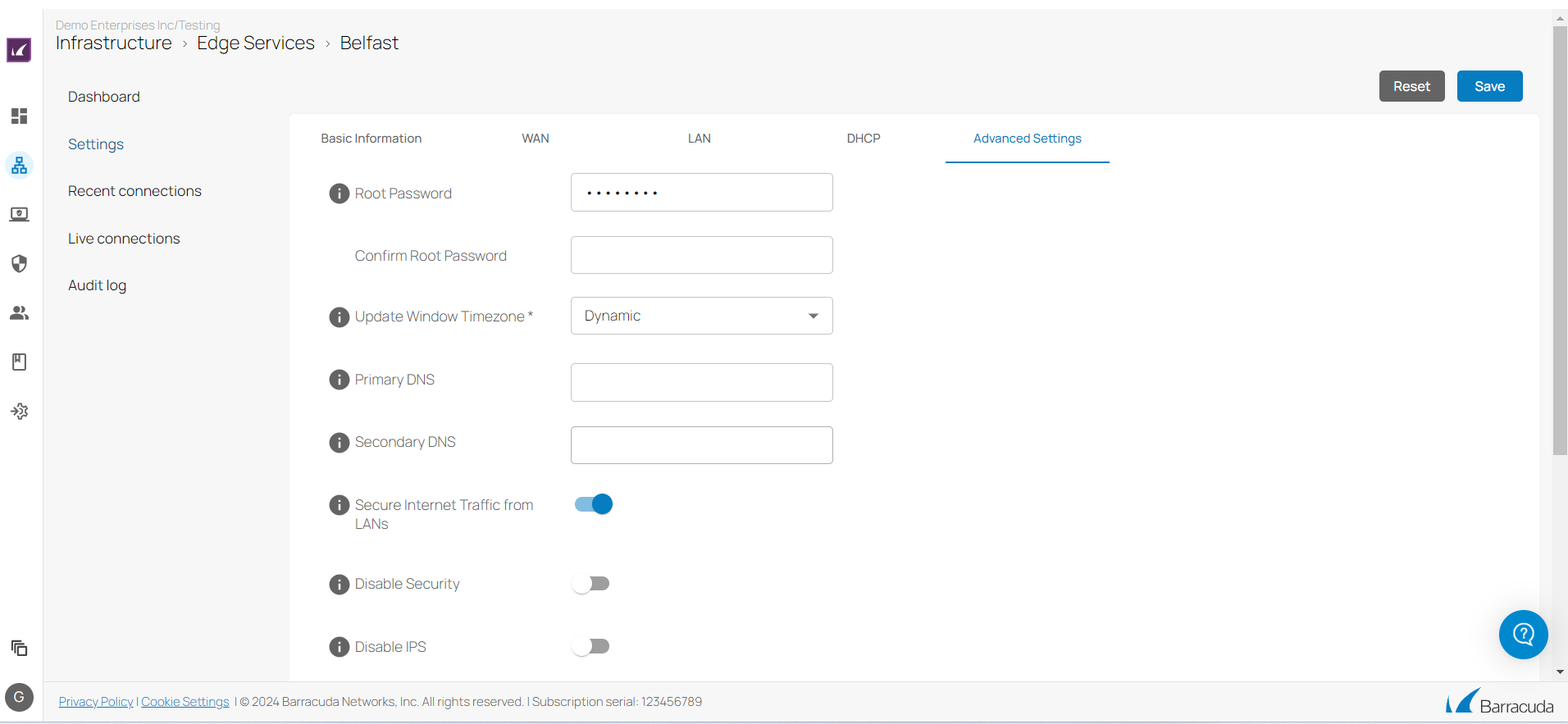This screenshot has height=724, width=1568.
Task: Select the Advanced Settings tab
Action: click(x=1027, y=139)
